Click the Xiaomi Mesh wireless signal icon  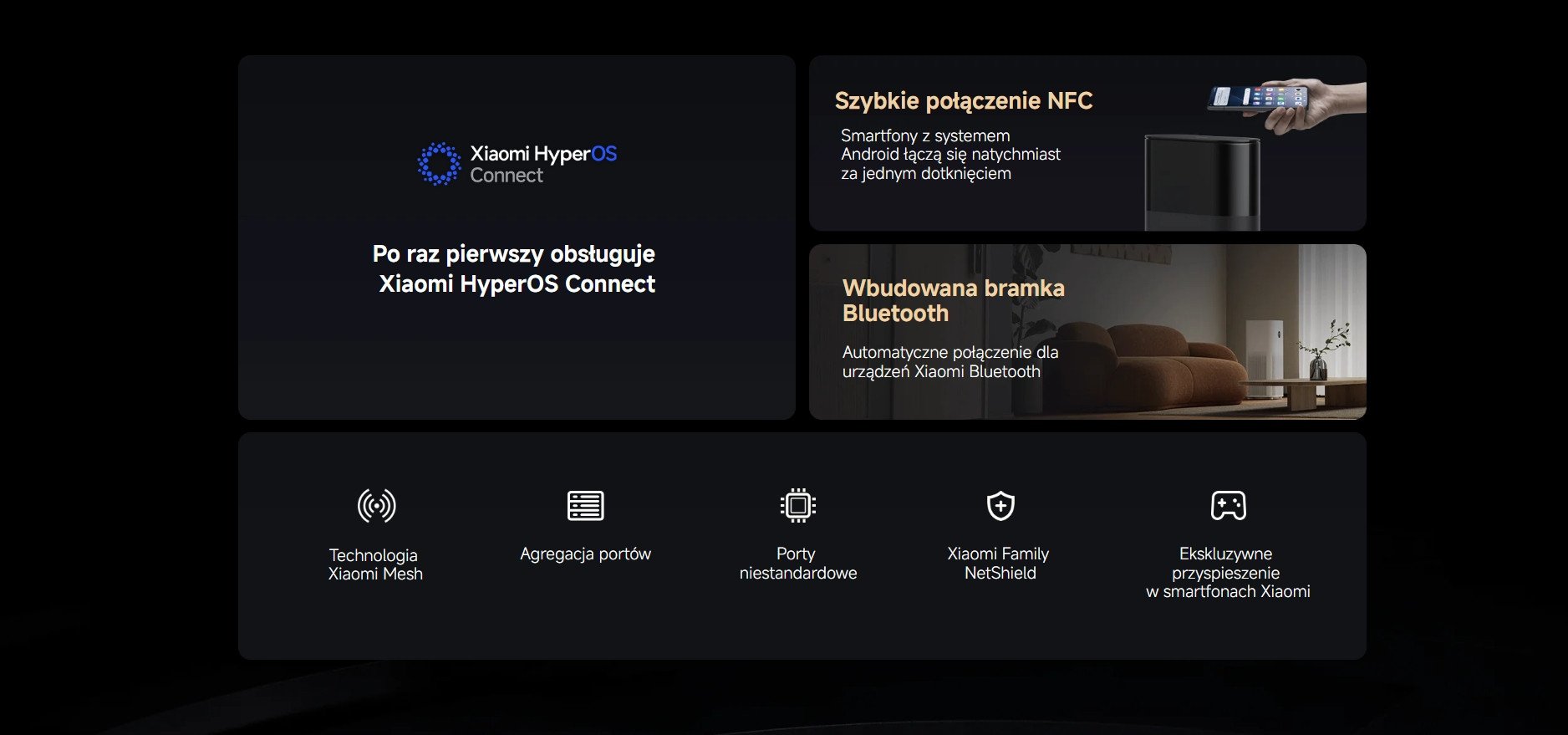376,506
